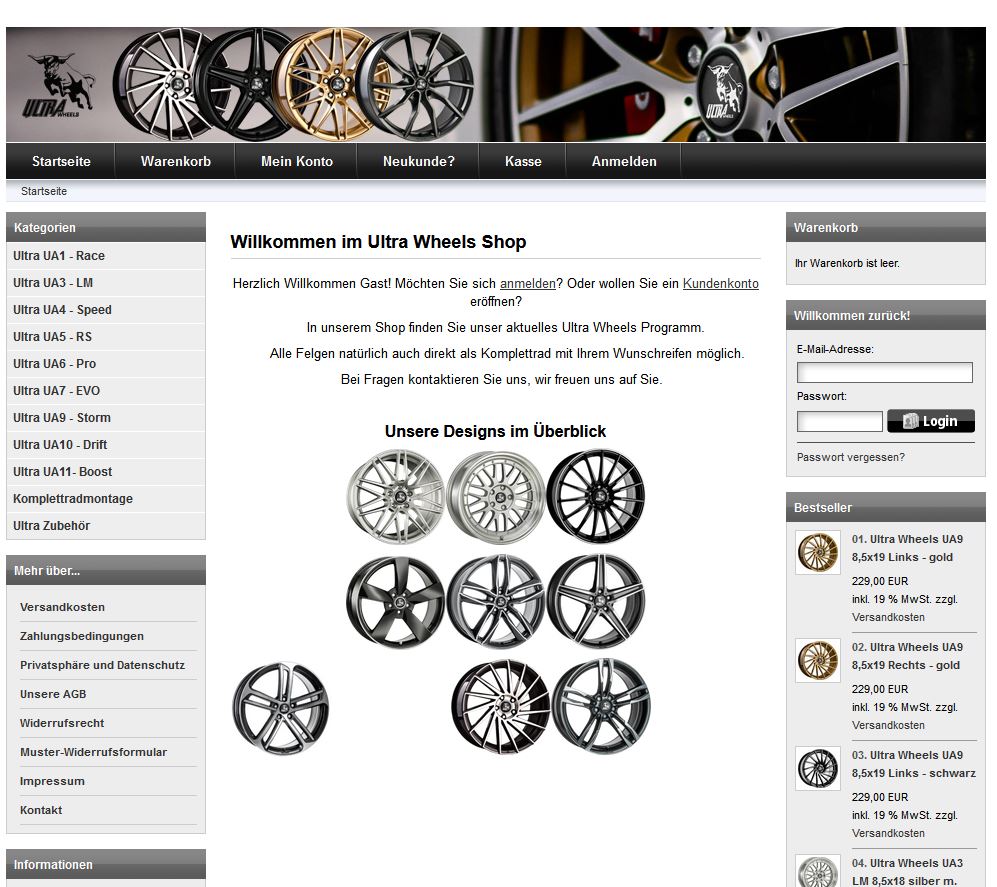Open the Impressum page
The image size is (997, 887).
pos(52,781)
